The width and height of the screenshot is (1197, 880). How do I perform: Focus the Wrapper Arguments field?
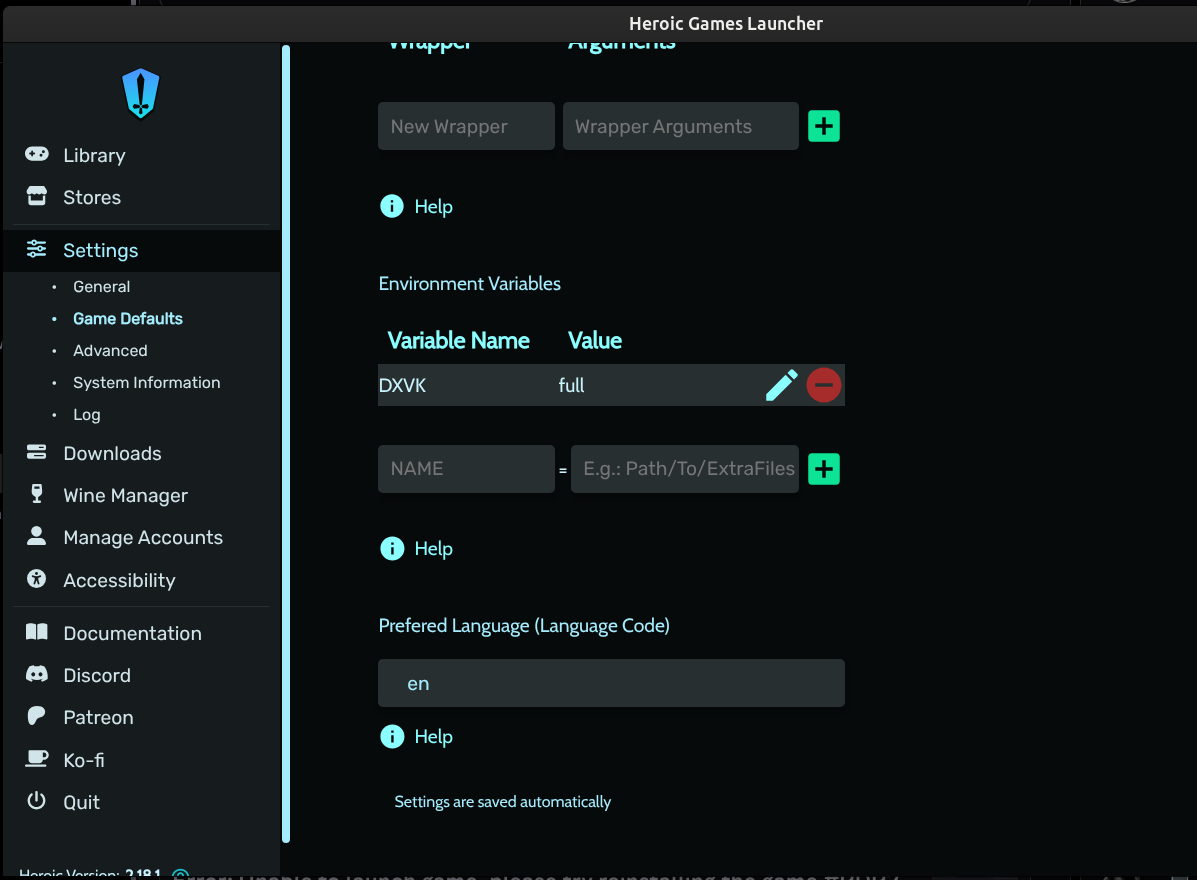tap(681, 126)
